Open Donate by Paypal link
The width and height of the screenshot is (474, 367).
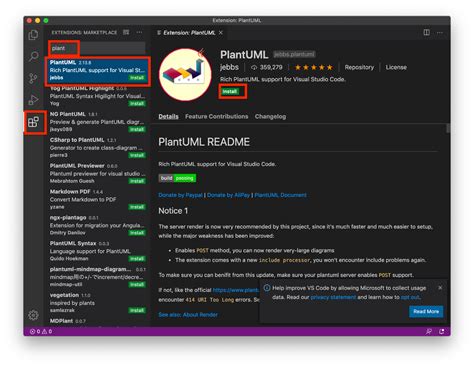coord(180,195)
